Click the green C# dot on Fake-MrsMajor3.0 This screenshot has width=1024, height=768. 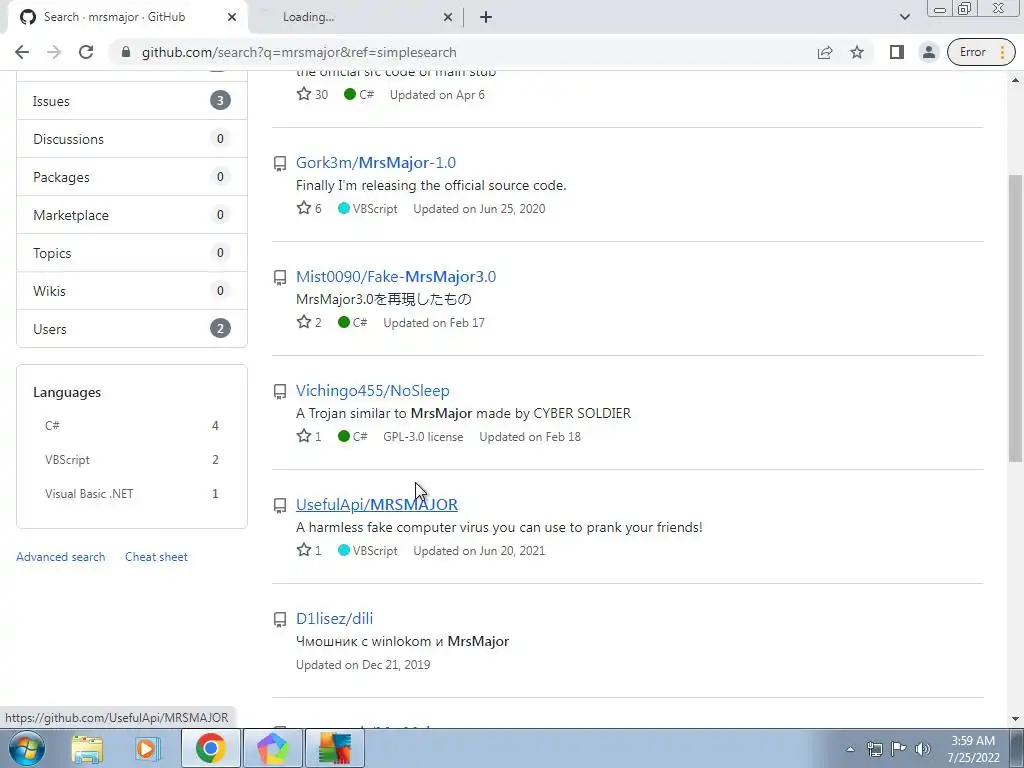pyautogui.click(x=344, y=322)
